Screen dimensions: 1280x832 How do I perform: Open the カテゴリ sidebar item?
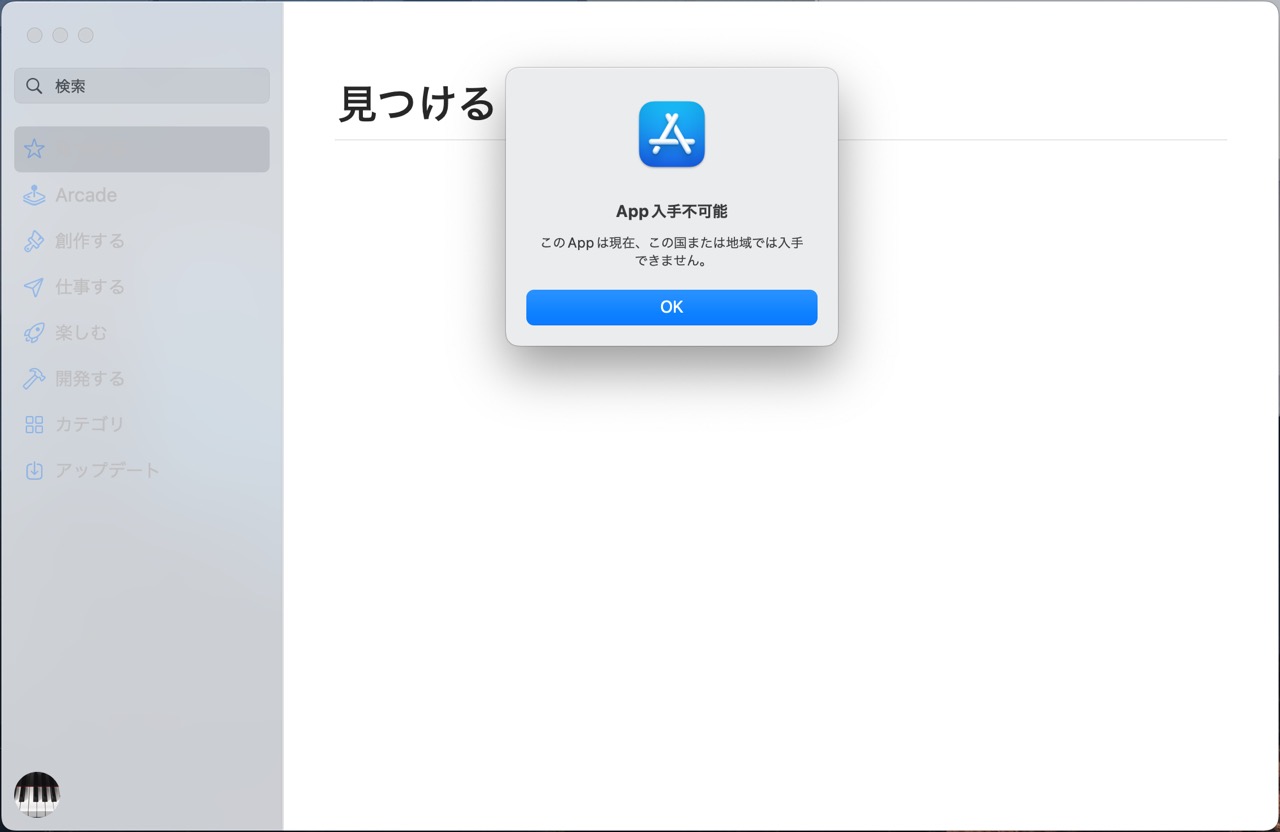click(x=142, y=425)
